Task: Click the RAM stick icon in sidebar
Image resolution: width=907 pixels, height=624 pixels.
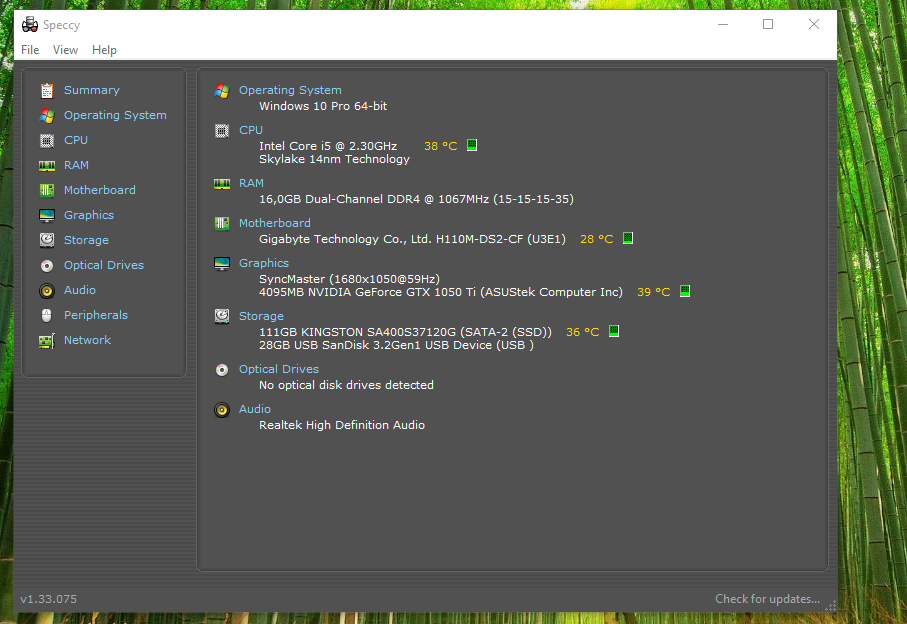Action: click(x=47, y=166)
